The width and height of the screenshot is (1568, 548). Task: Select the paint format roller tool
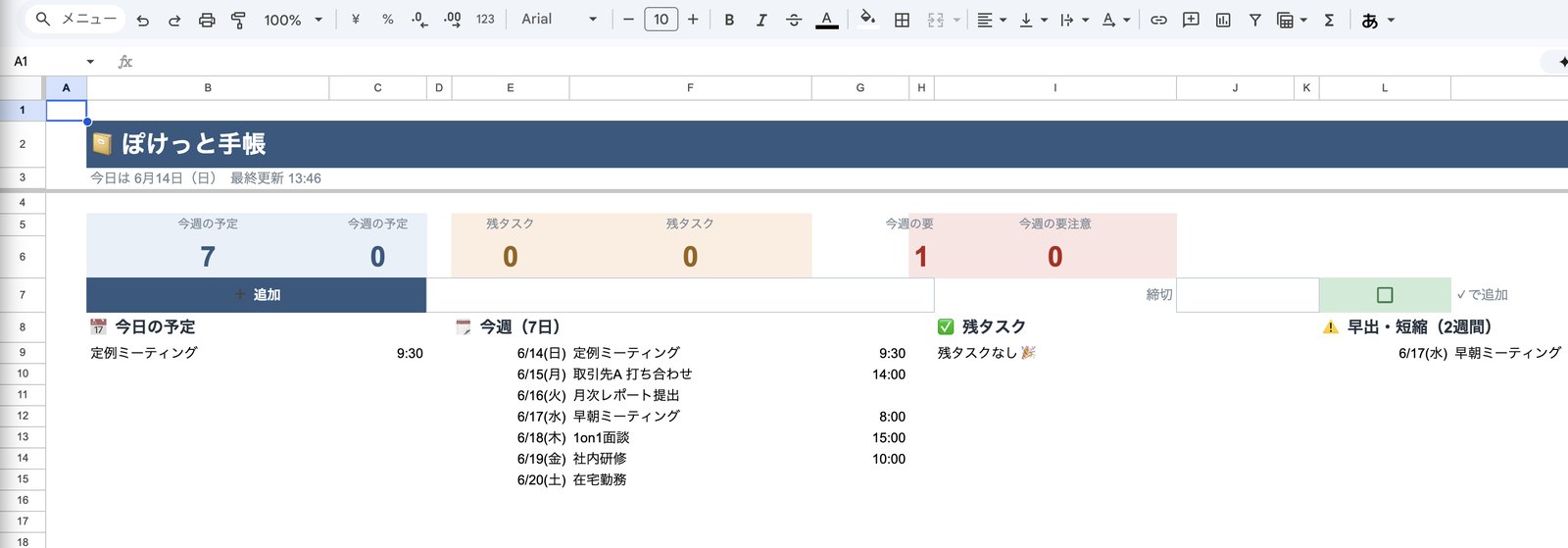pyautogui.click(x=238, y=20)
